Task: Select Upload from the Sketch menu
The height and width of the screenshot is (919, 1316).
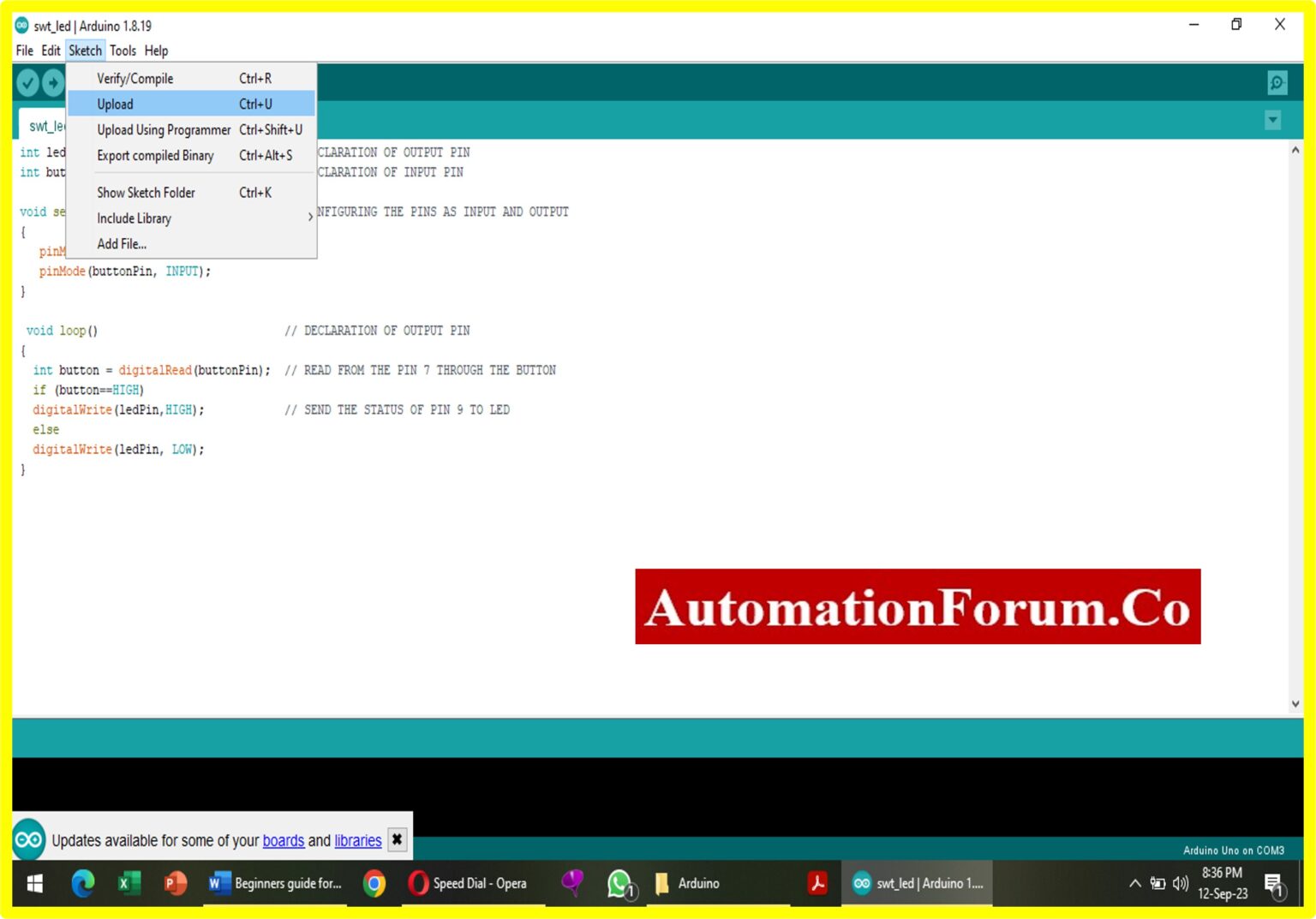Action: coord(116,104)
